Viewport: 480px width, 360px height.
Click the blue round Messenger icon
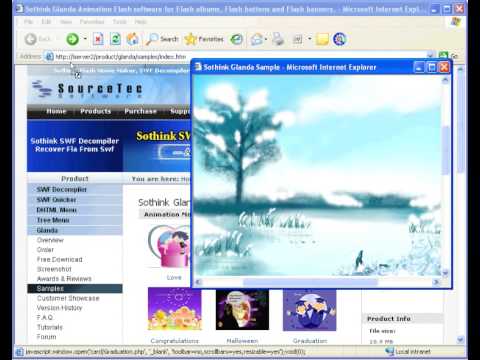pos(340,39)
